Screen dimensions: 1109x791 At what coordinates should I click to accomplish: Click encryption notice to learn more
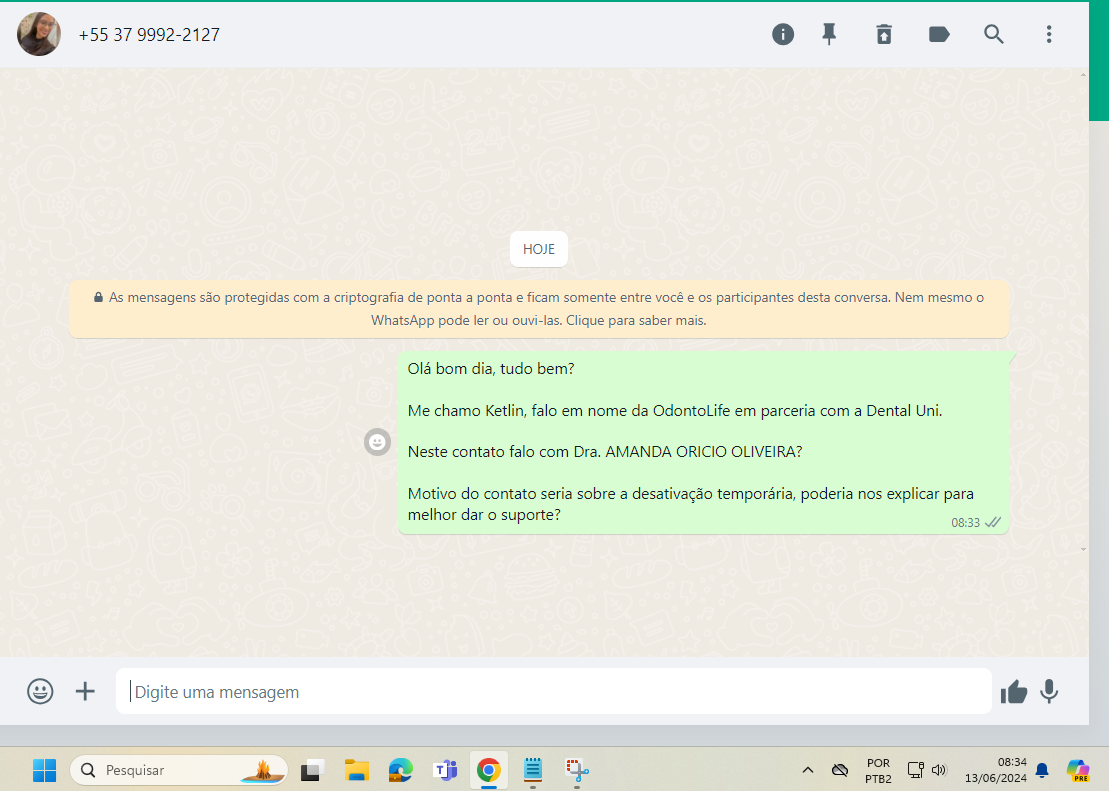[x=539, y=308]
